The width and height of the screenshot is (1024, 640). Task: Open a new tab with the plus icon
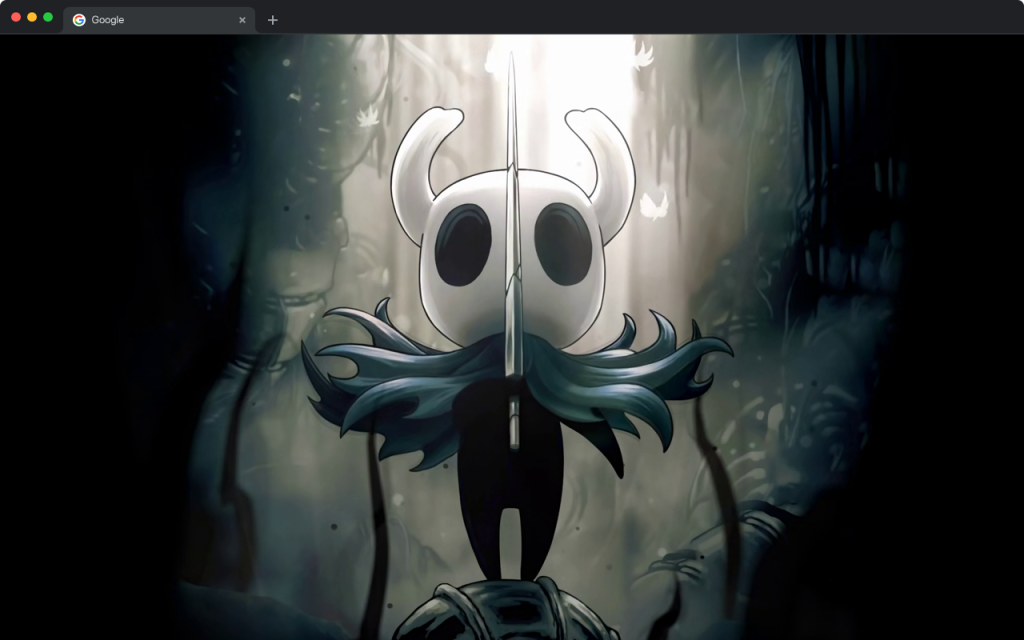271,19
